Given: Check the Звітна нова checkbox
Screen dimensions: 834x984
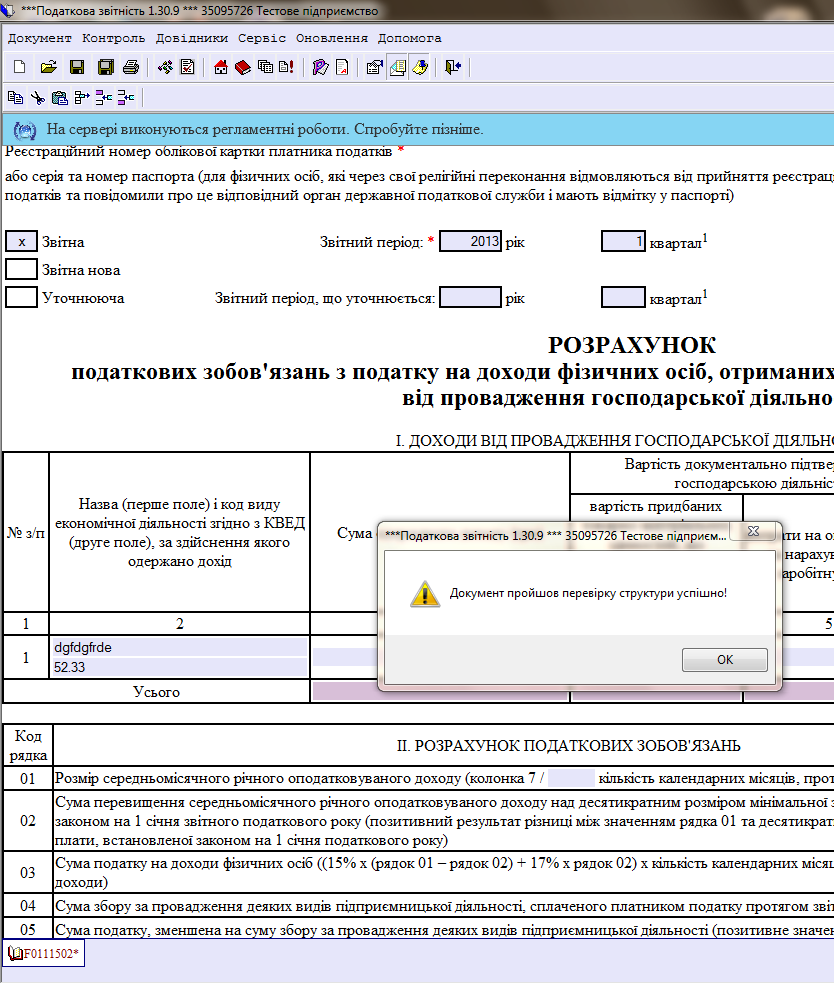Looking at the screenshot, I should point(21,270).
